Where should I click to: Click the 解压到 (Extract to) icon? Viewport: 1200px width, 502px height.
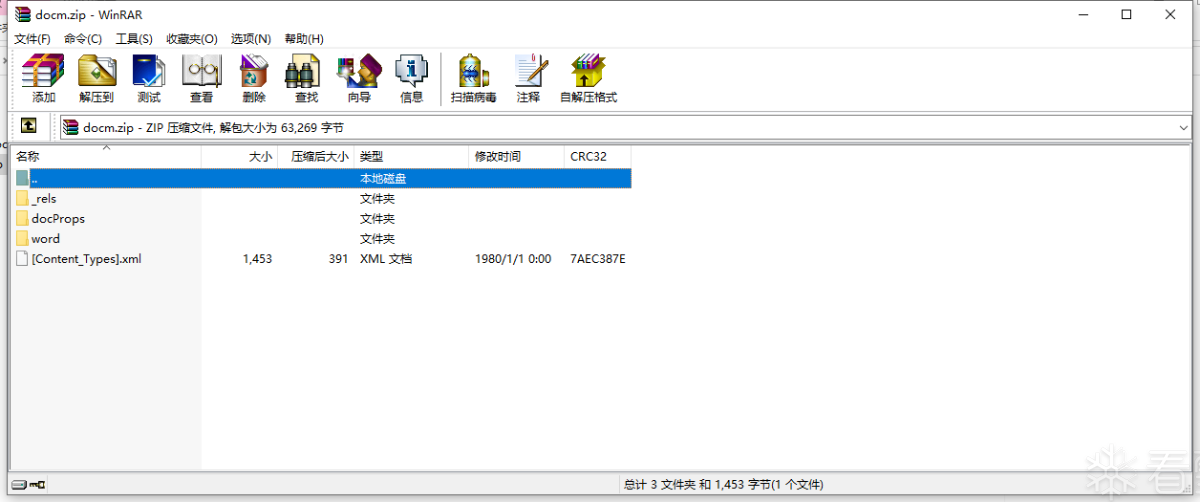click(x=97, y=79)
